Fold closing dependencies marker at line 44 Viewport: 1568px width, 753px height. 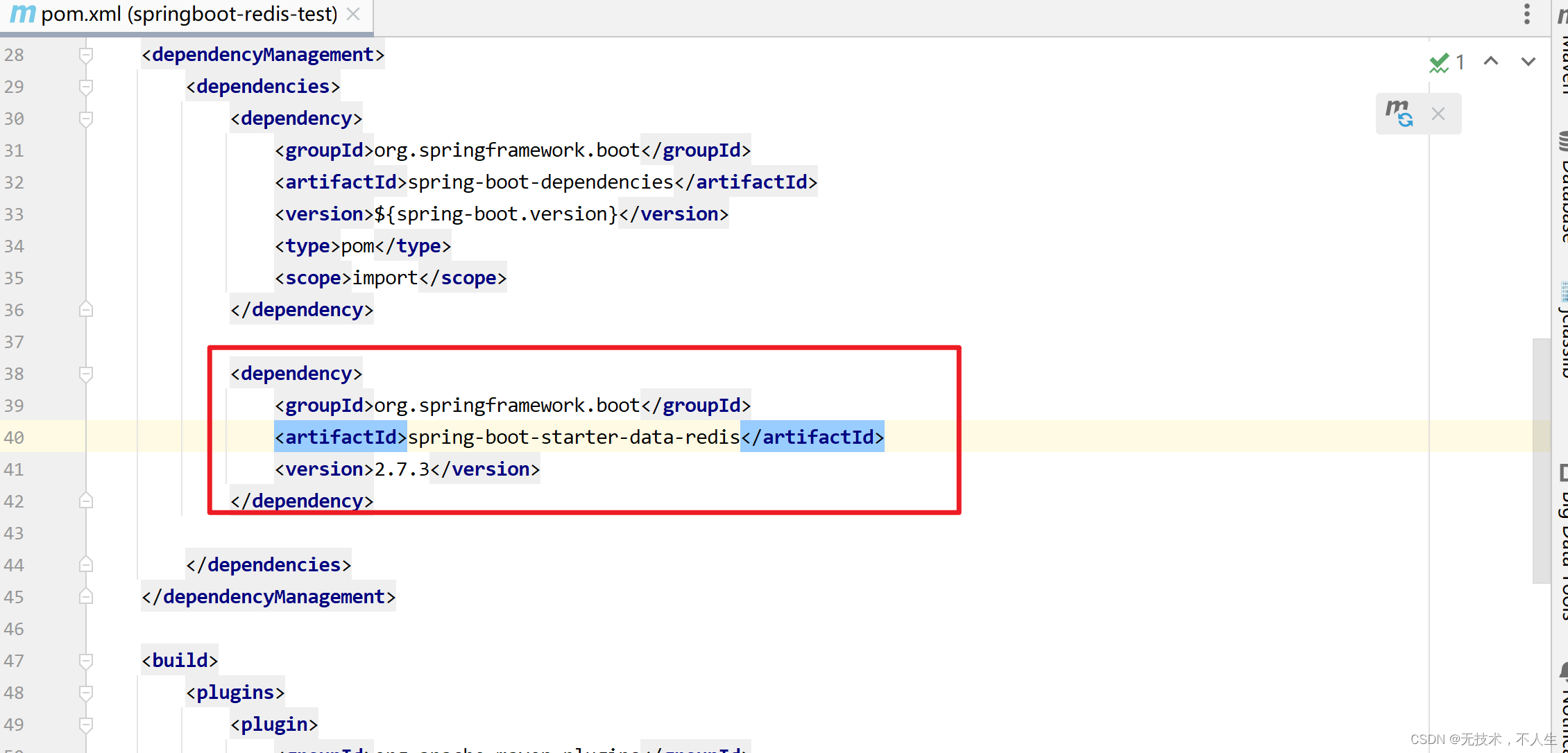86,564
